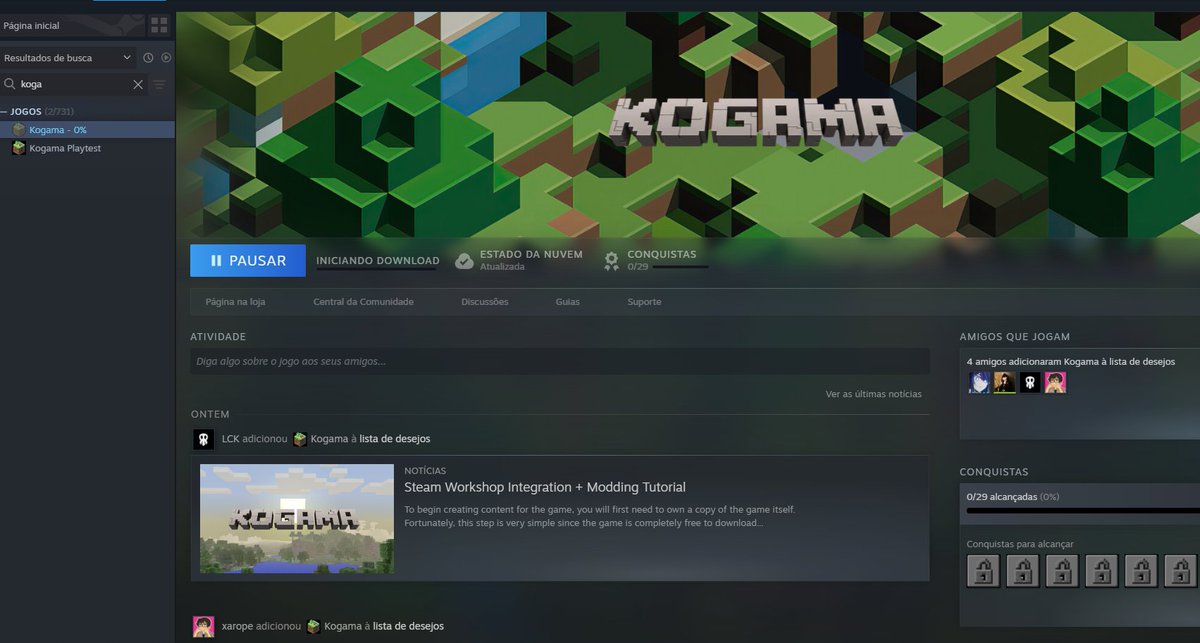Click the koga search input field

(75, 85)
